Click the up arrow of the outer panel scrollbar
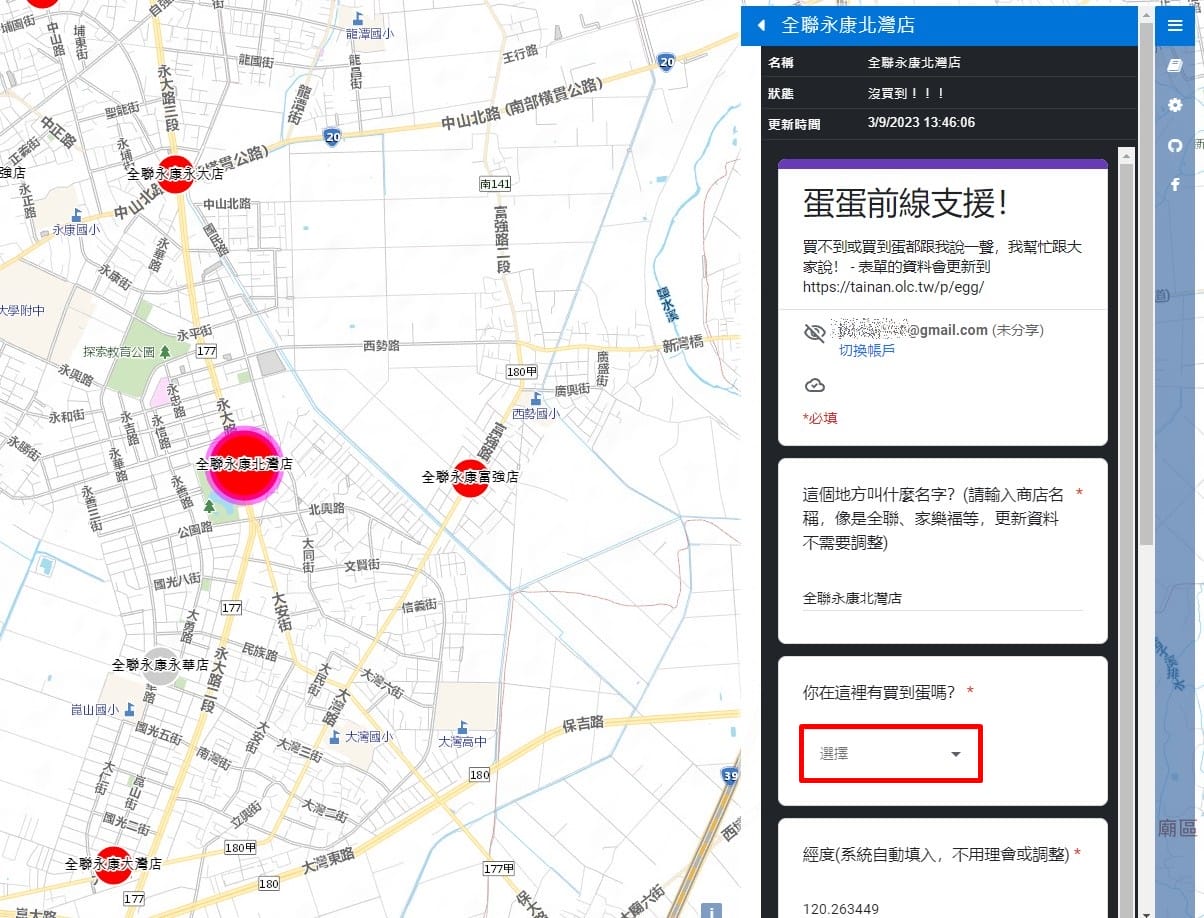Viewport: 1204px width, 918px height. pos(1146,14)
